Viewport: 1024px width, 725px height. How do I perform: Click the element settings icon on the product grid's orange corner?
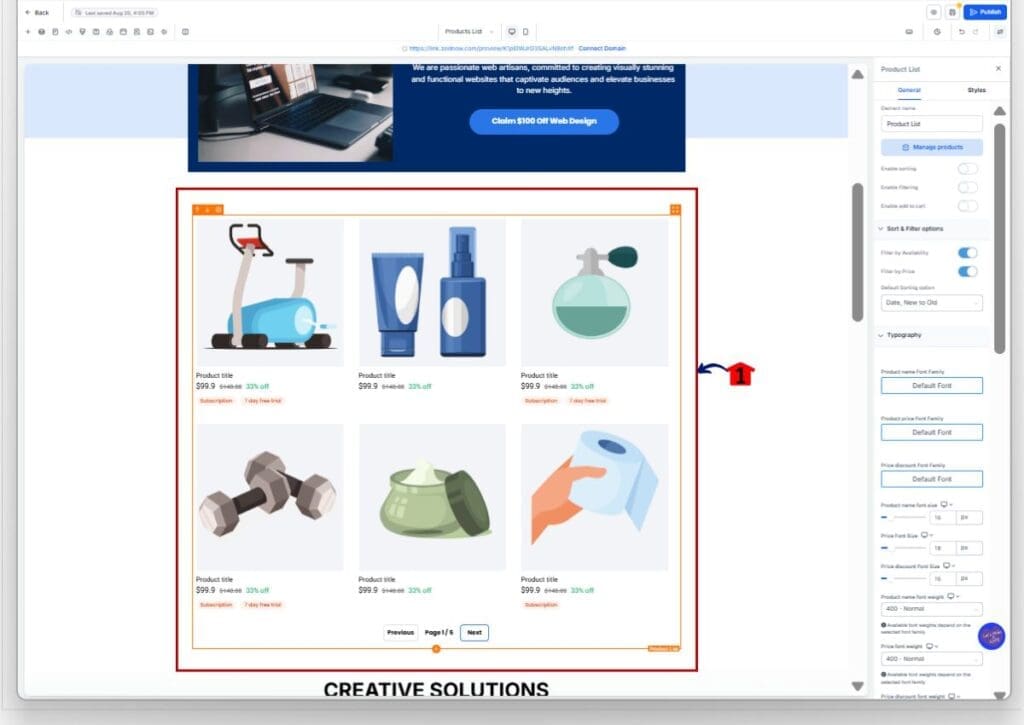point(219,210)
